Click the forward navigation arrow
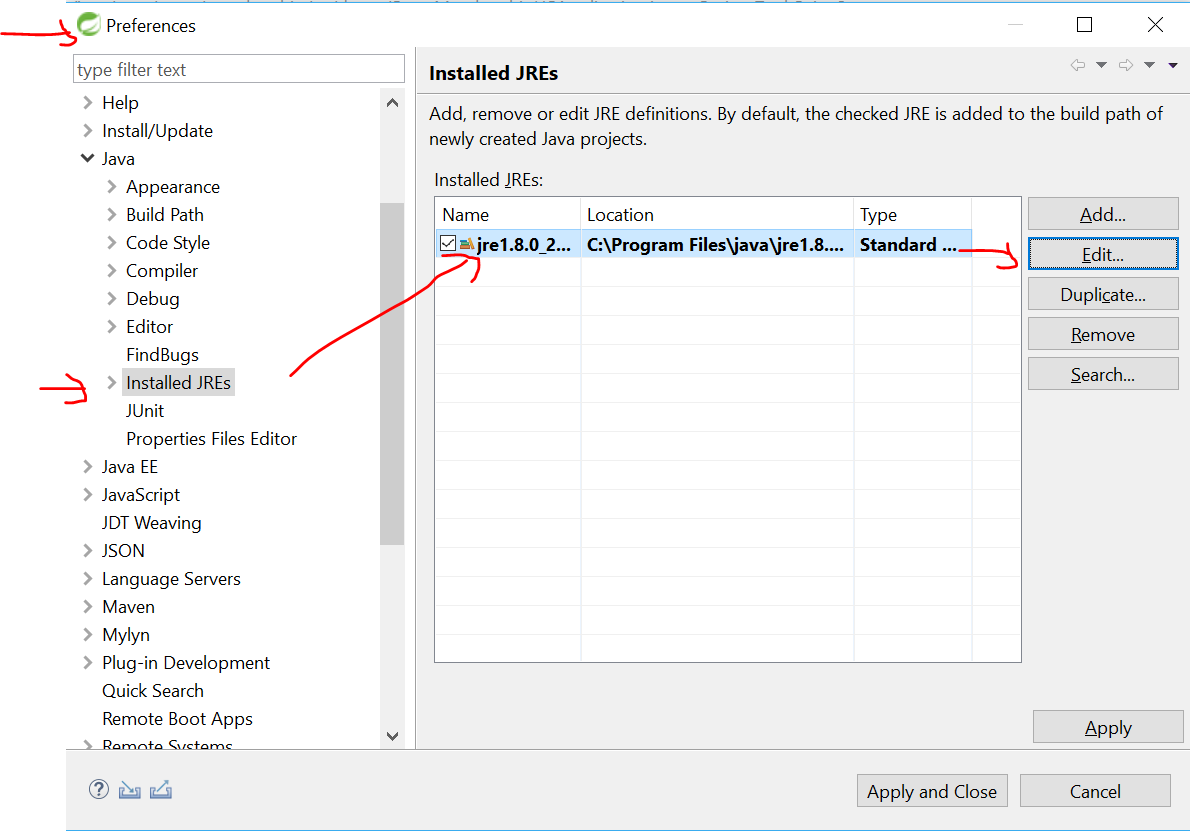The height and width of the screenshot is (831, 1190). tap(1126, 64)
